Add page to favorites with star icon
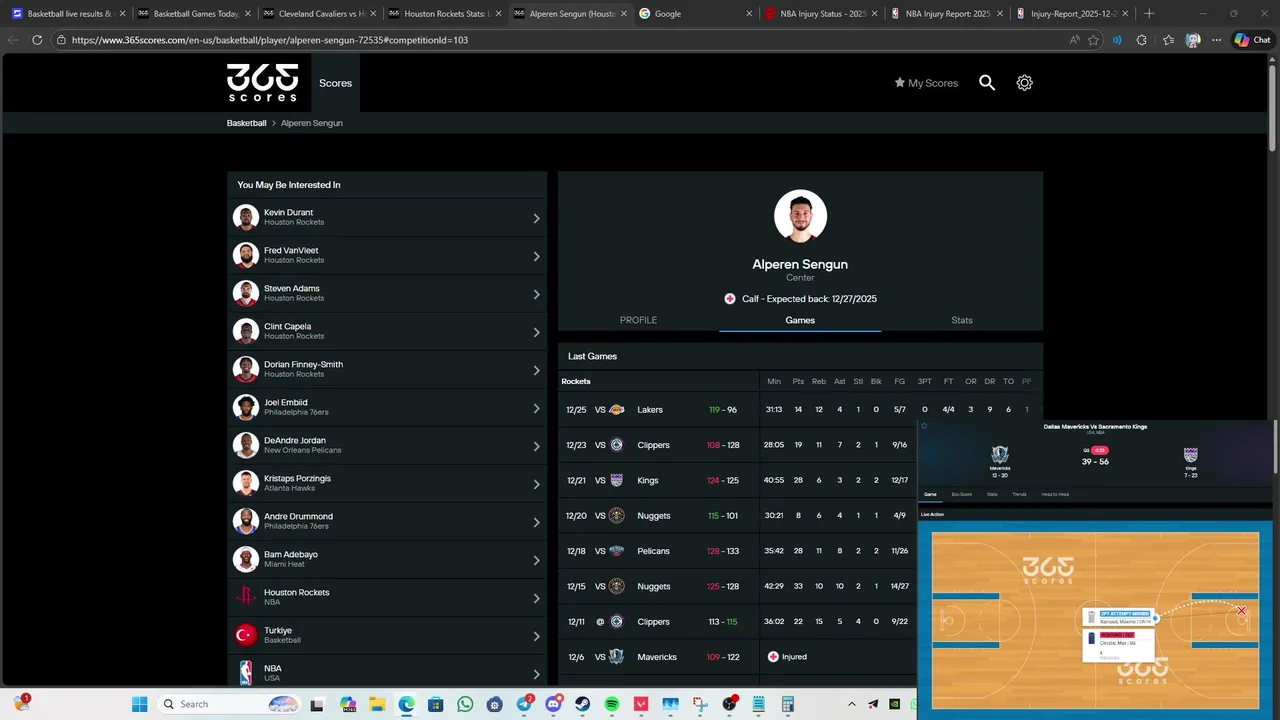The image size is (1280, 720). (1093, 40)
